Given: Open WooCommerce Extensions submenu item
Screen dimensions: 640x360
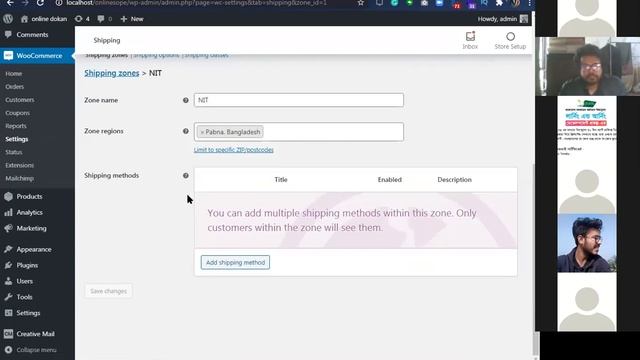Looking at the screenshot, I should click(20, 165).
